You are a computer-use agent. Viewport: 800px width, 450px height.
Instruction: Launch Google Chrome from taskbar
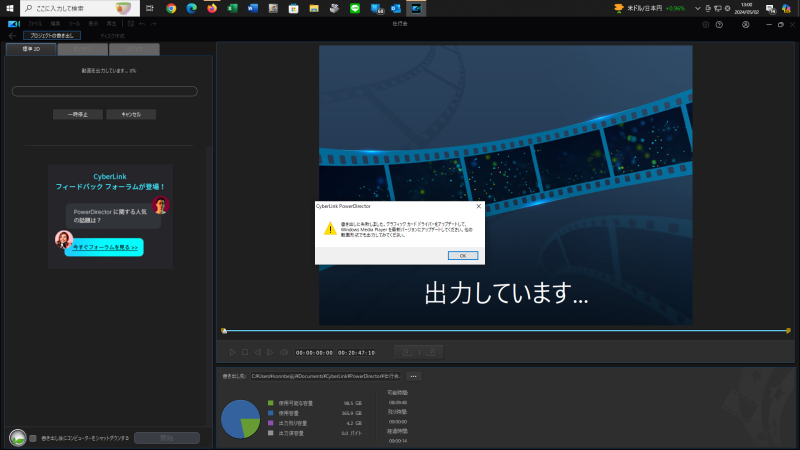coord(171,8)
